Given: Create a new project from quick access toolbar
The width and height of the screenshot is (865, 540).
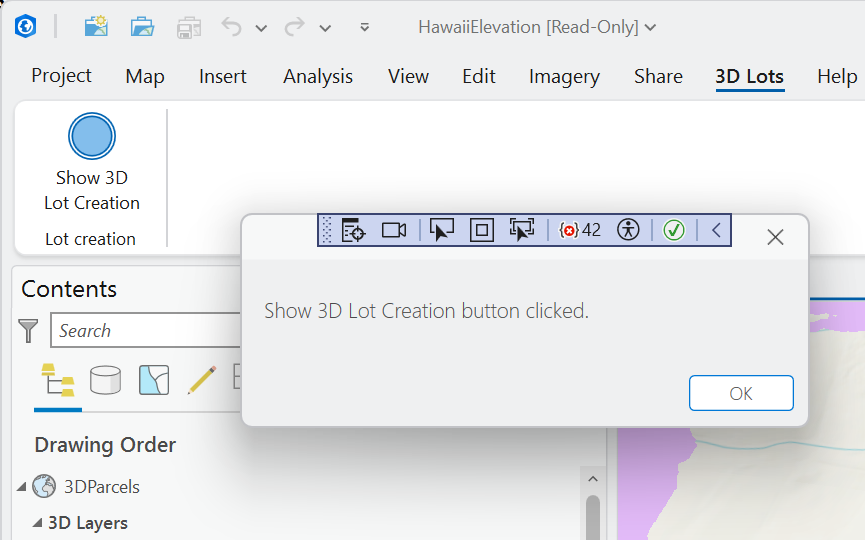Looking at the screenshot, I should pyautogui.click(x=96, y=26).
